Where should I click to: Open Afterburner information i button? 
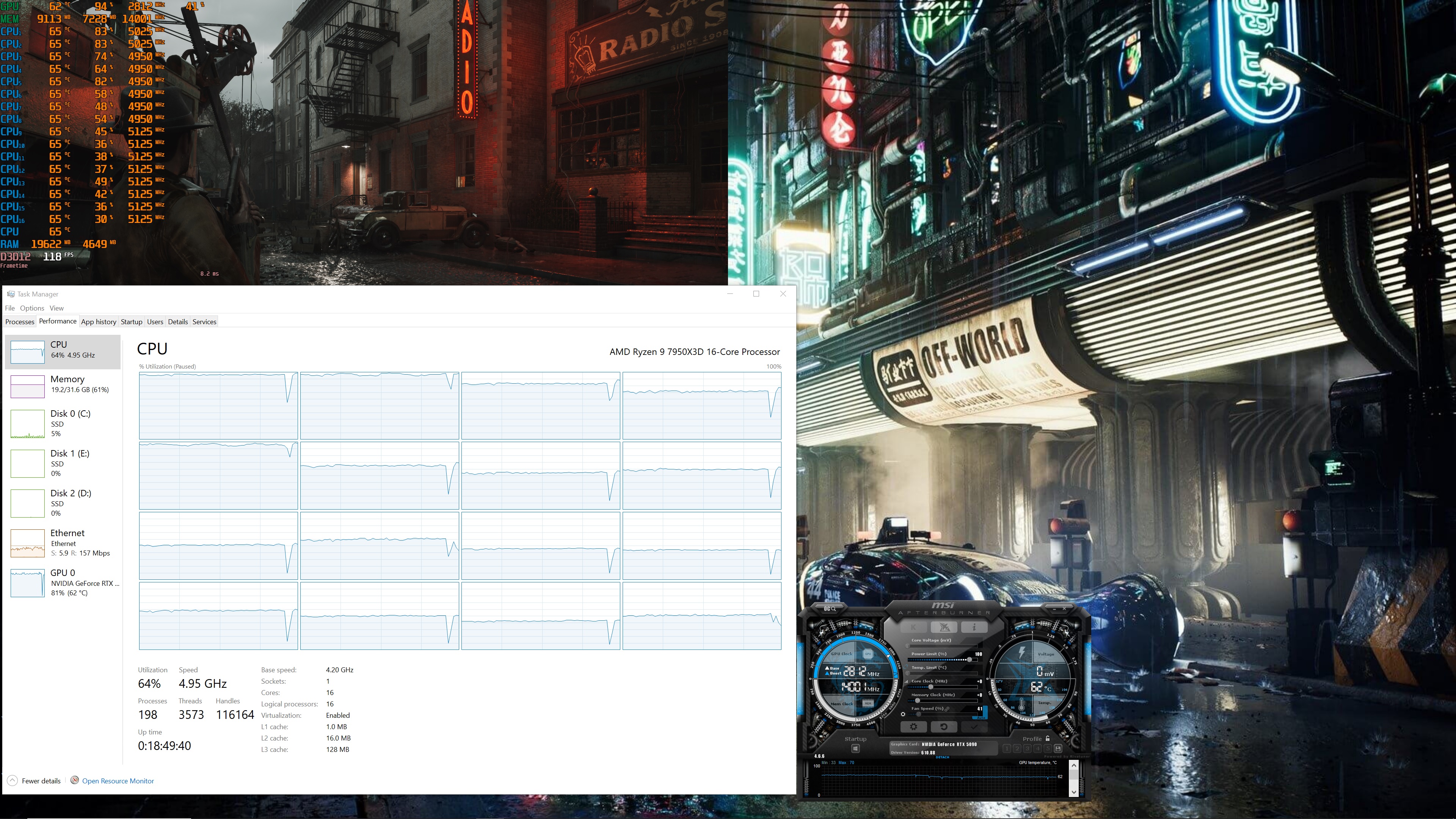pos(974,627)
